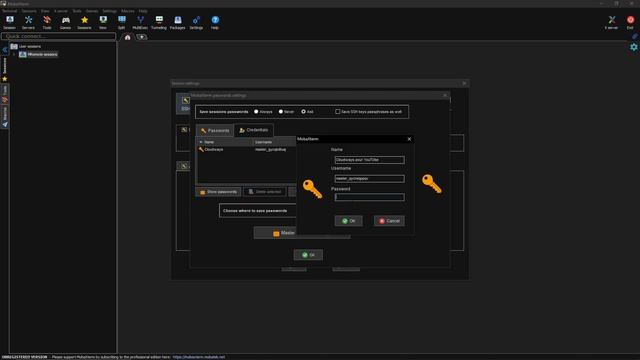Click OK in the credential dialog
This screenshot has height=360, width=640.
click(349, 221)
